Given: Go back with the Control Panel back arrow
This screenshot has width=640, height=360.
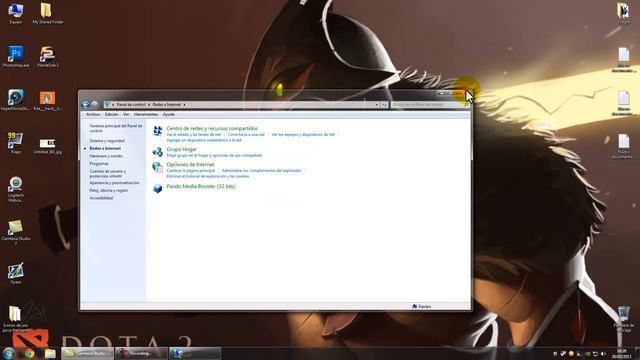Looking at the screenshot, I should [85, 104].
